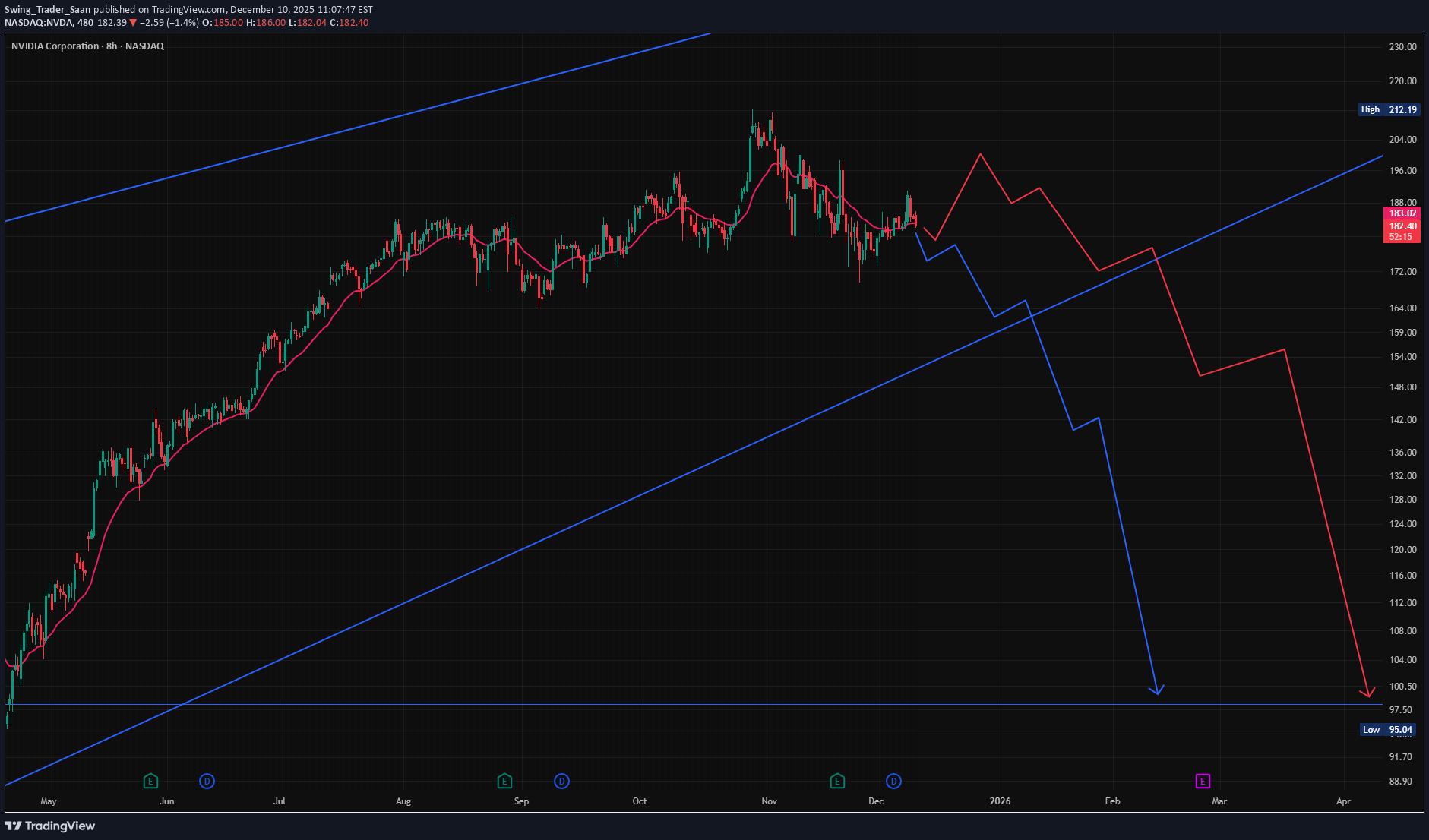Click the 2026 label on the time axis

click(1000, 801)
